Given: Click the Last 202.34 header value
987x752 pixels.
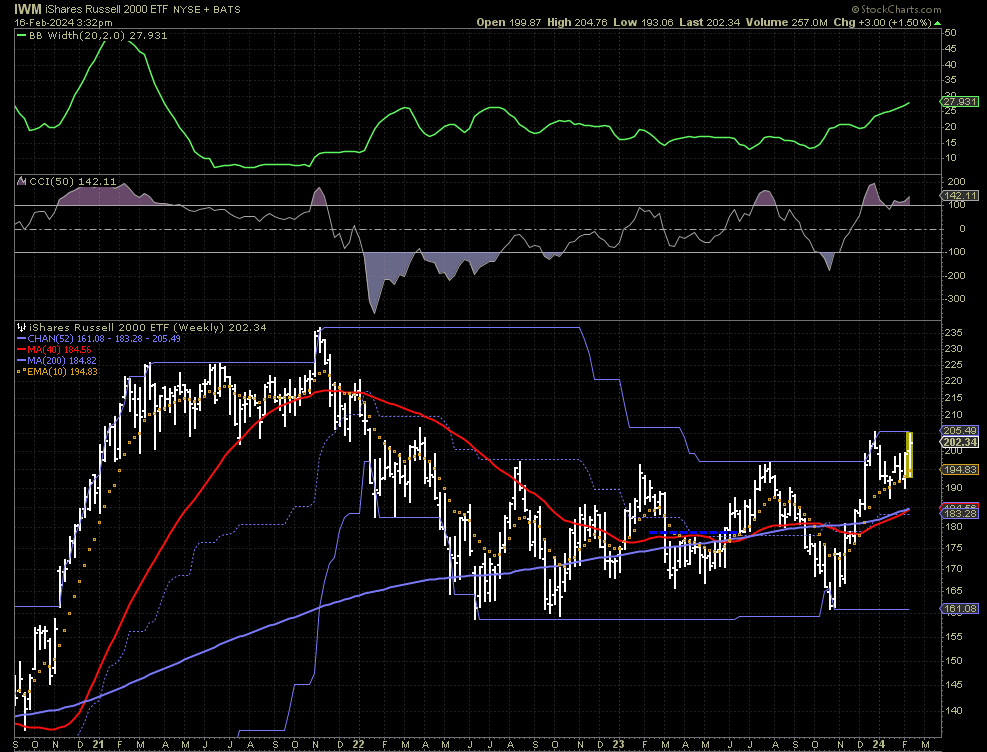Looking at the screenshot, I should (709, 22).
